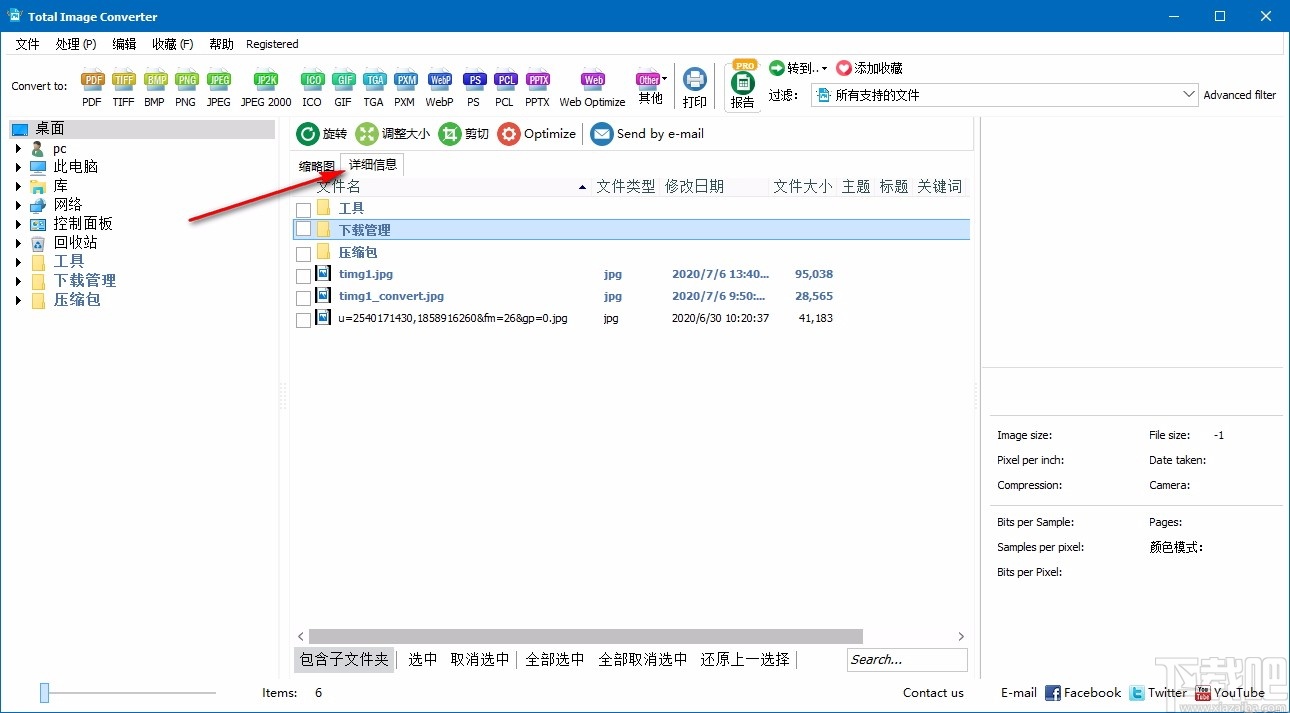Viewport: 1290px width, 713px height.
Task: Open the Advanced filter link
Action: click(x=1240, y=95)
